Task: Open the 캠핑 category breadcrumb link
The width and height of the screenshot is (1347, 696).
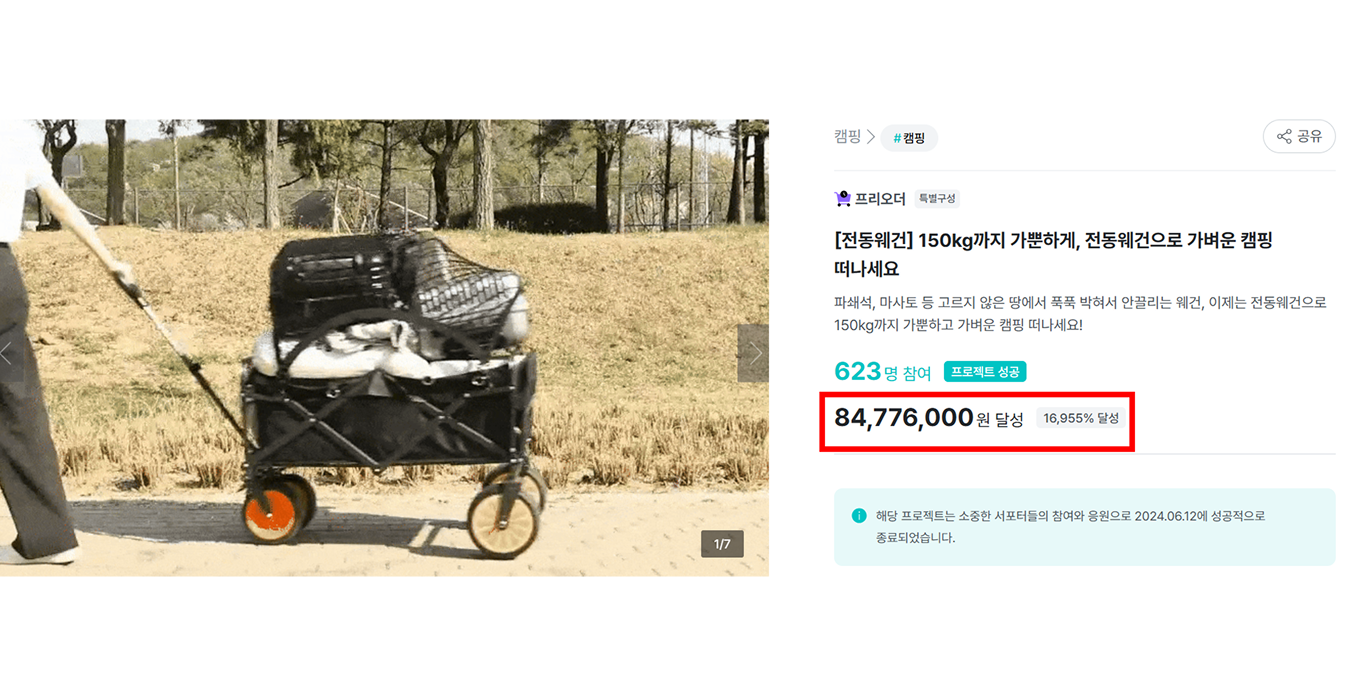Action: (x=846, y=136)
